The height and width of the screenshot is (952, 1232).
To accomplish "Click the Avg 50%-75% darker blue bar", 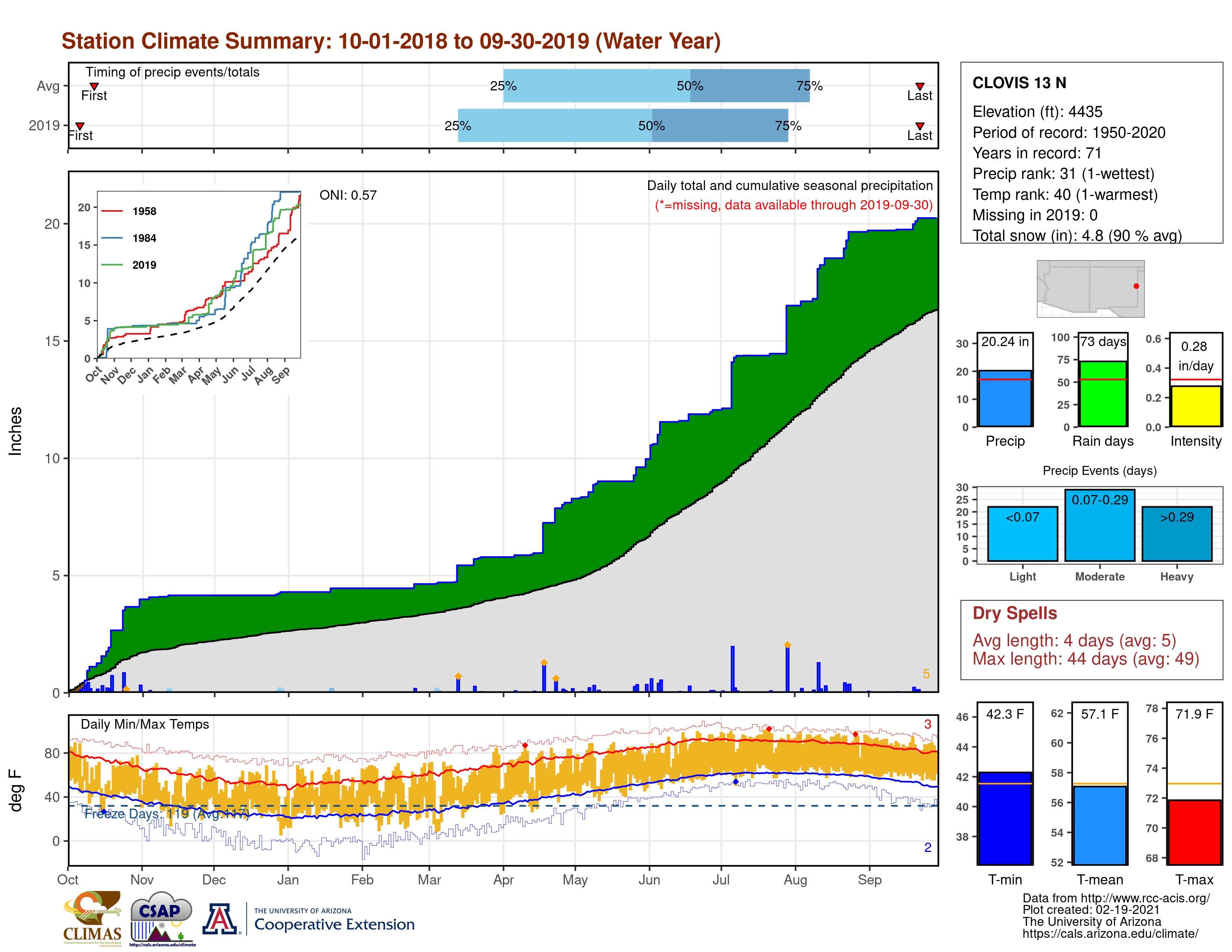I will click(x=750, y=86).
